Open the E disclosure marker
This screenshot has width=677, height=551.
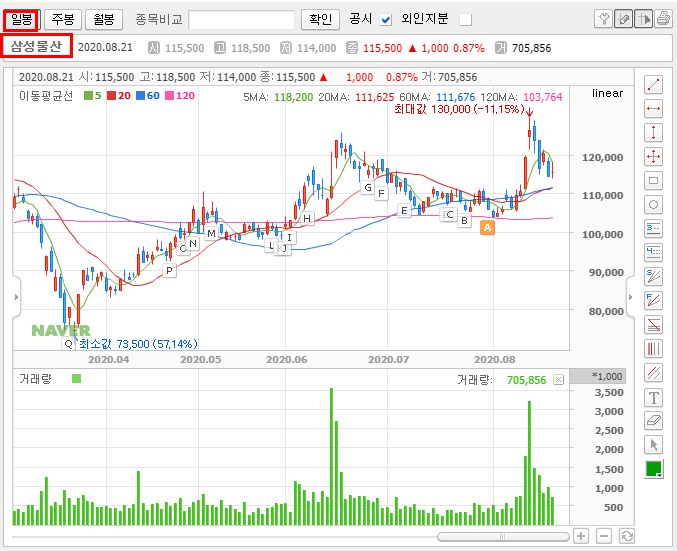pos(404,211)
